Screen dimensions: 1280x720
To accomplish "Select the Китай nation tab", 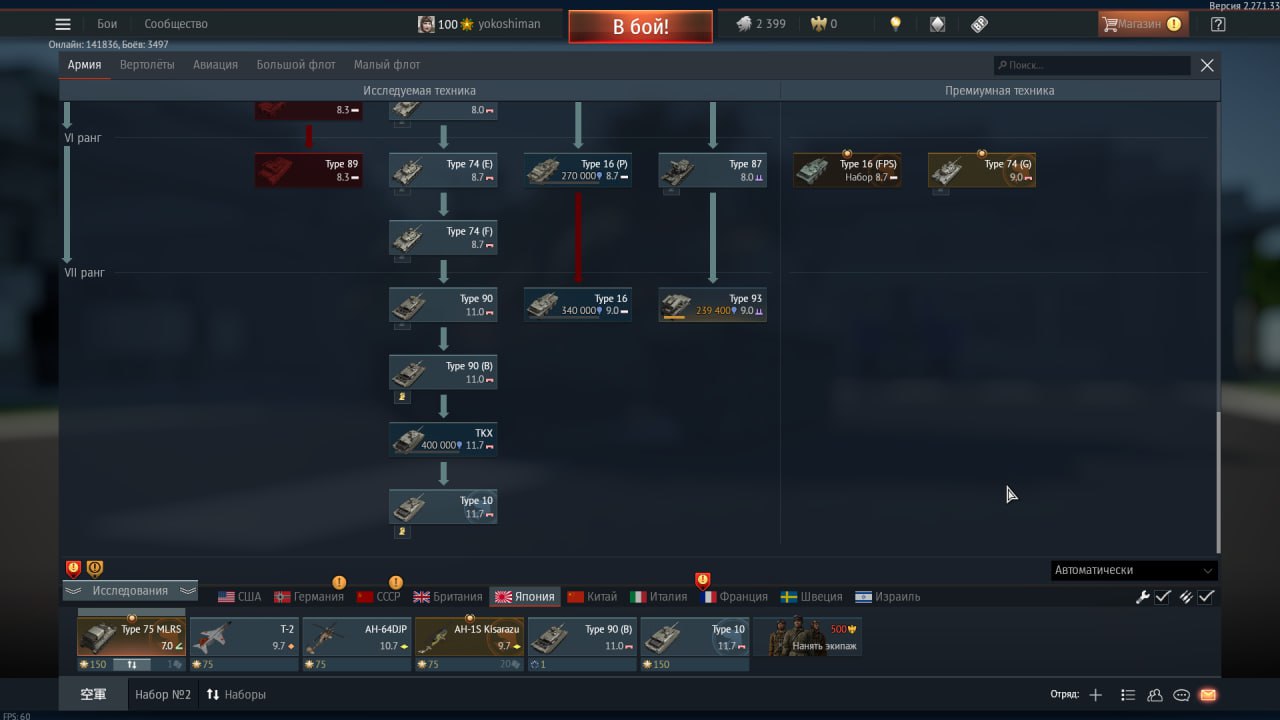I will pyautogui.click(x=592, y=597).
